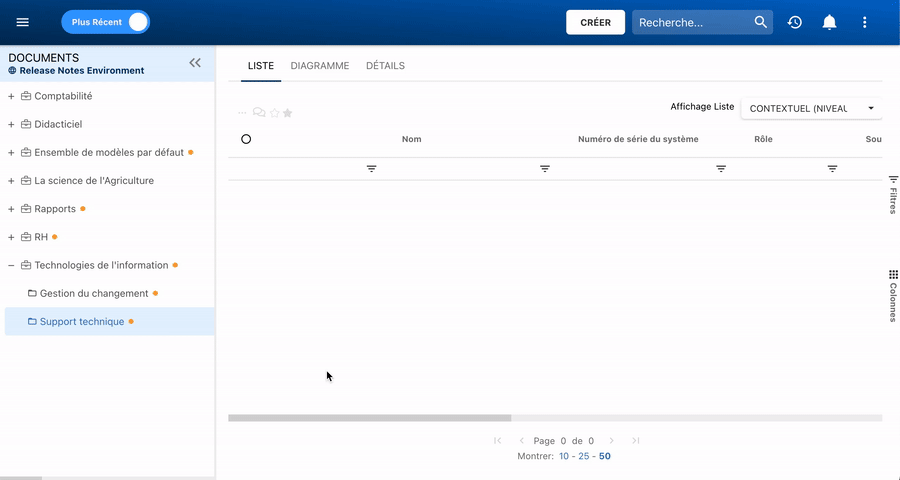Open the Colonnes side panel
The image size is (900, 480).
tap(893, 296)
